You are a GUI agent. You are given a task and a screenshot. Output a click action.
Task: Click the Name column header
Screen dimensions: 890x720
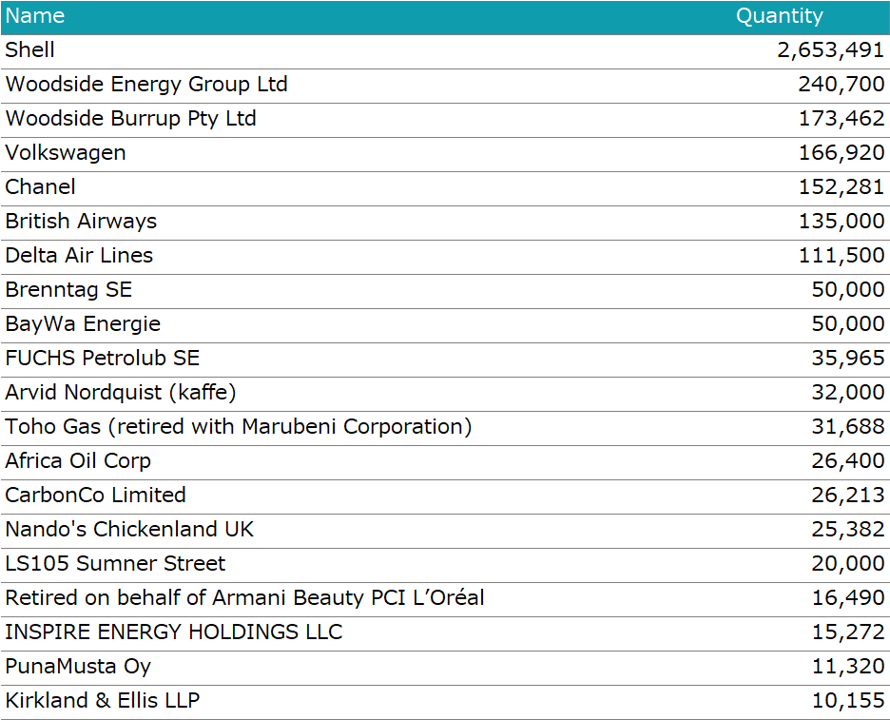point(35,16)
